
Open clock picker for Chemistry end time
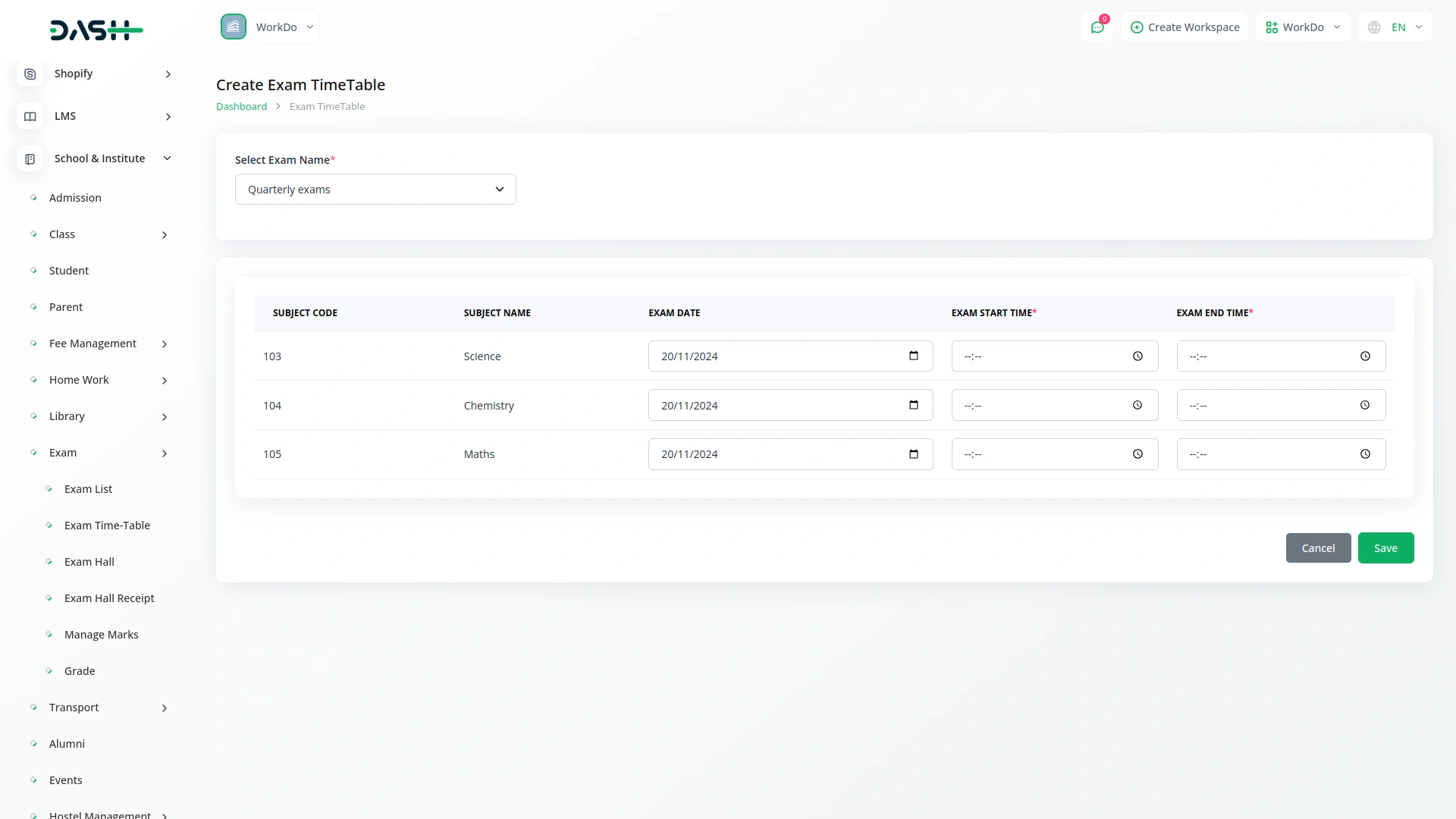(x=1364, y=405)
